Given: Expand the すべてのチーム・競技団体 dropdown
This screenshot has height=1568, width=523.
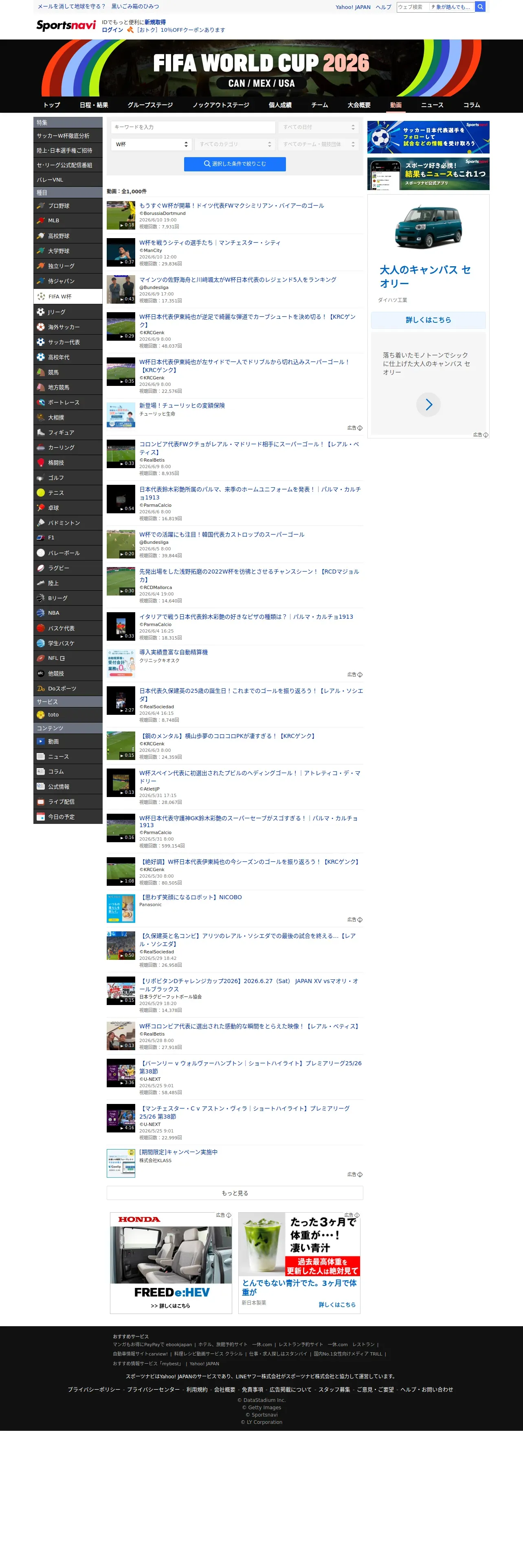Looking at the screenshot, I should click(319, 144).
